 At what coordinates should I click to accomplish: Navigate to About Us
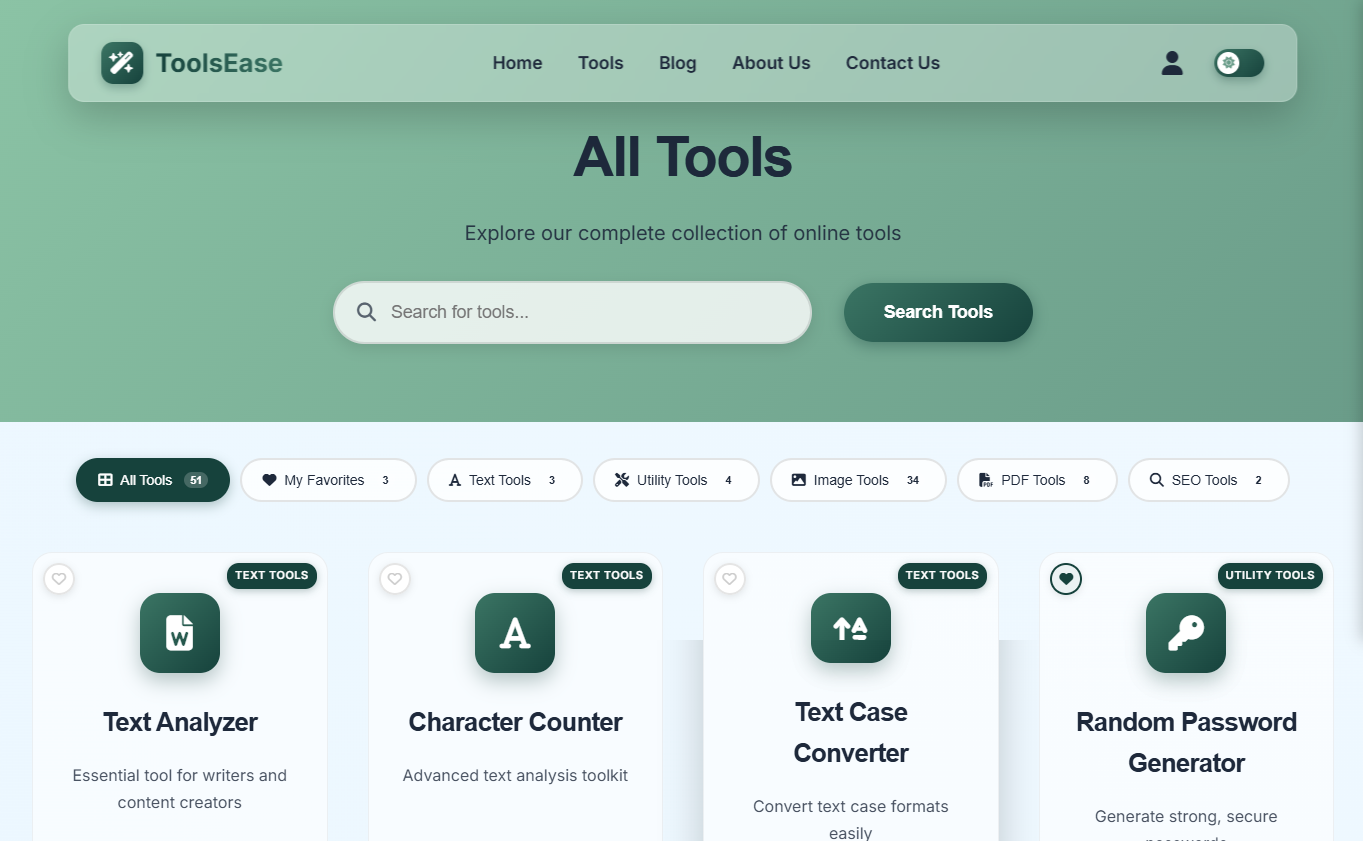coord(771,63)
